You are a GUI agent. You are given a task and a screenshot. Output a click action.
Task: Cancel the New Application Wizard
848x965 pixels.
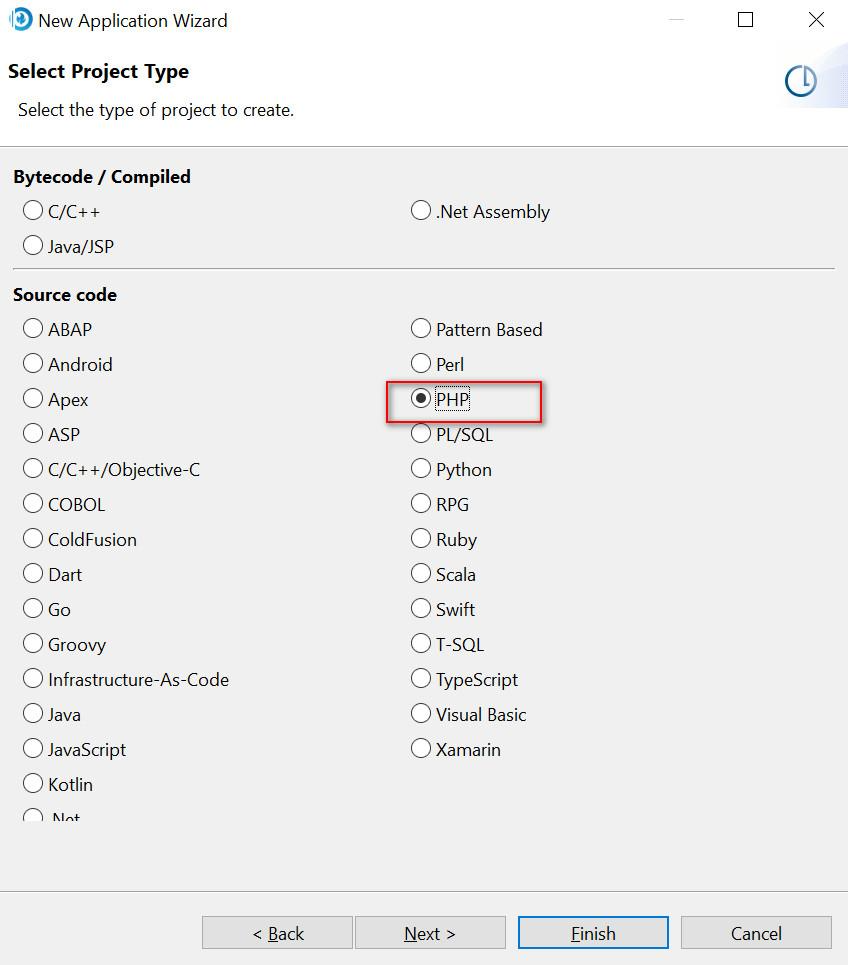(x=755, y=932)
